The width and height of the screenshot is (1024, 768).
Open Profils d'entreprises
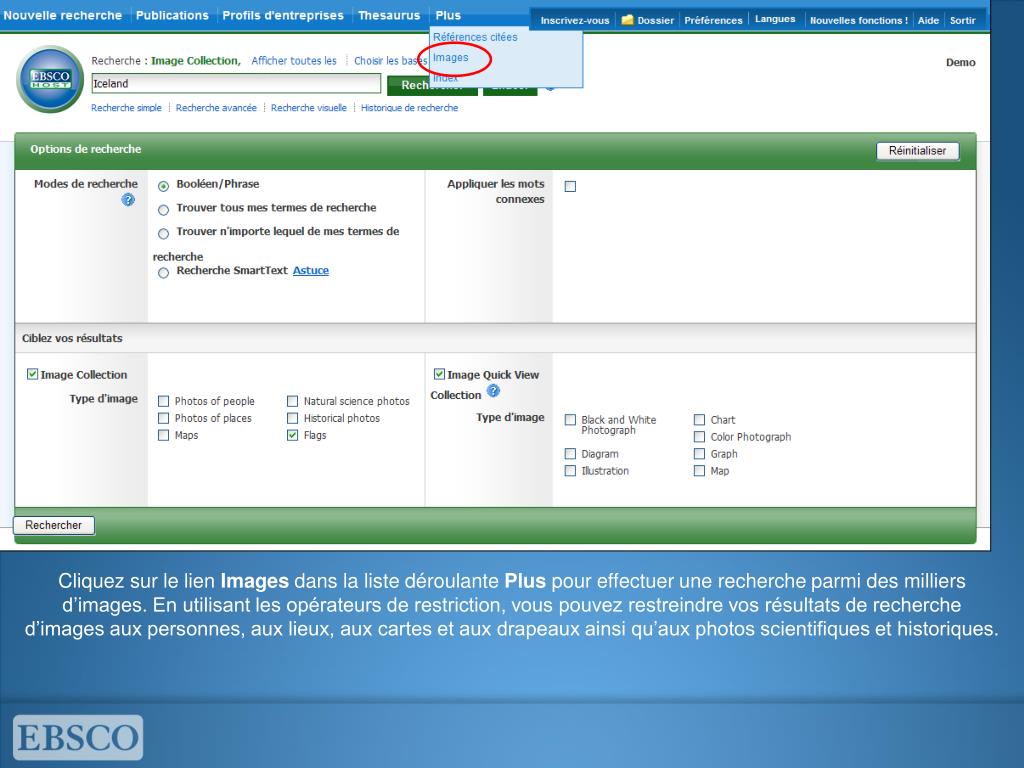[283, 15]
